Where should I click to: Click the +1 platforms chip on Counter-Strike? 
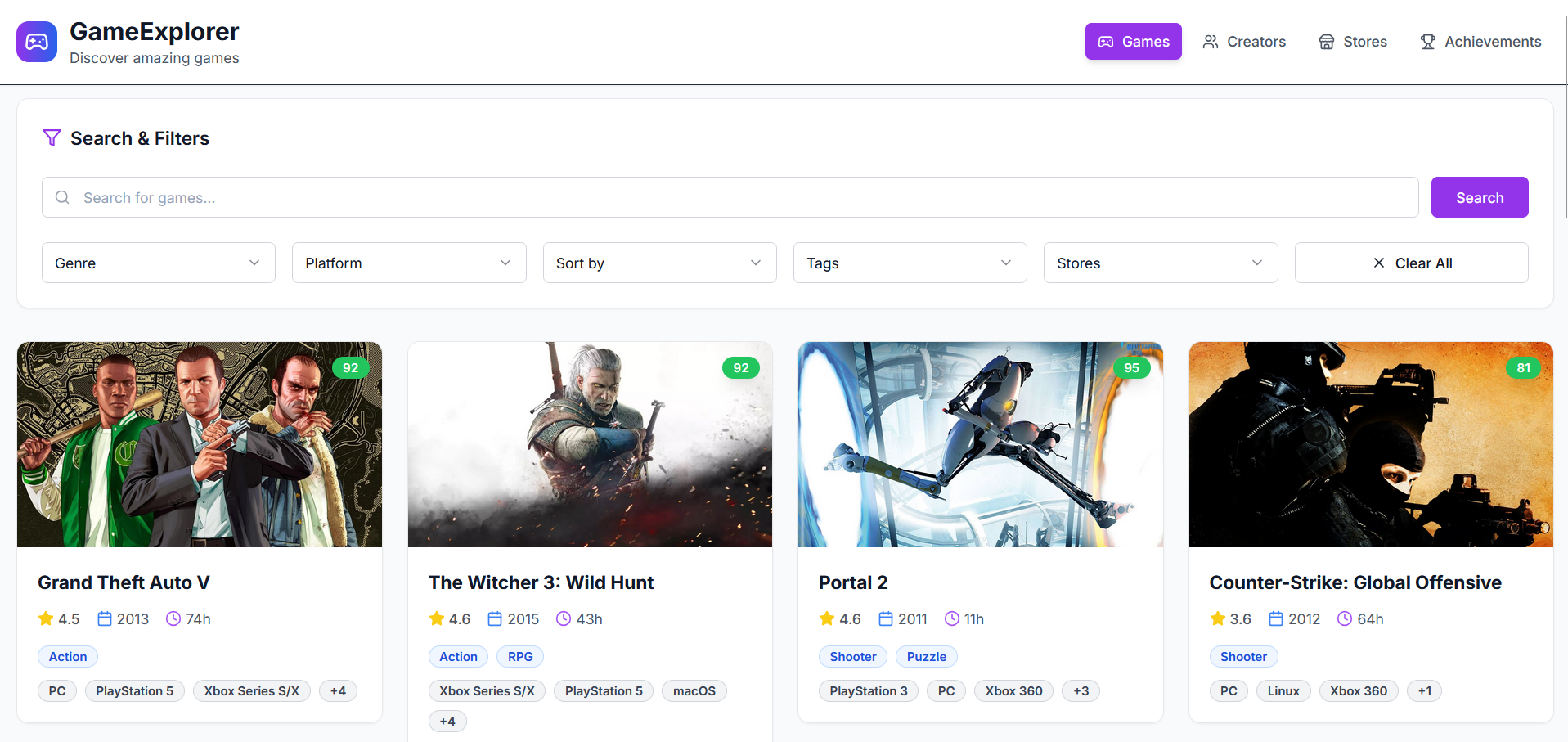pyautogui.click(x=1425, y=690)
